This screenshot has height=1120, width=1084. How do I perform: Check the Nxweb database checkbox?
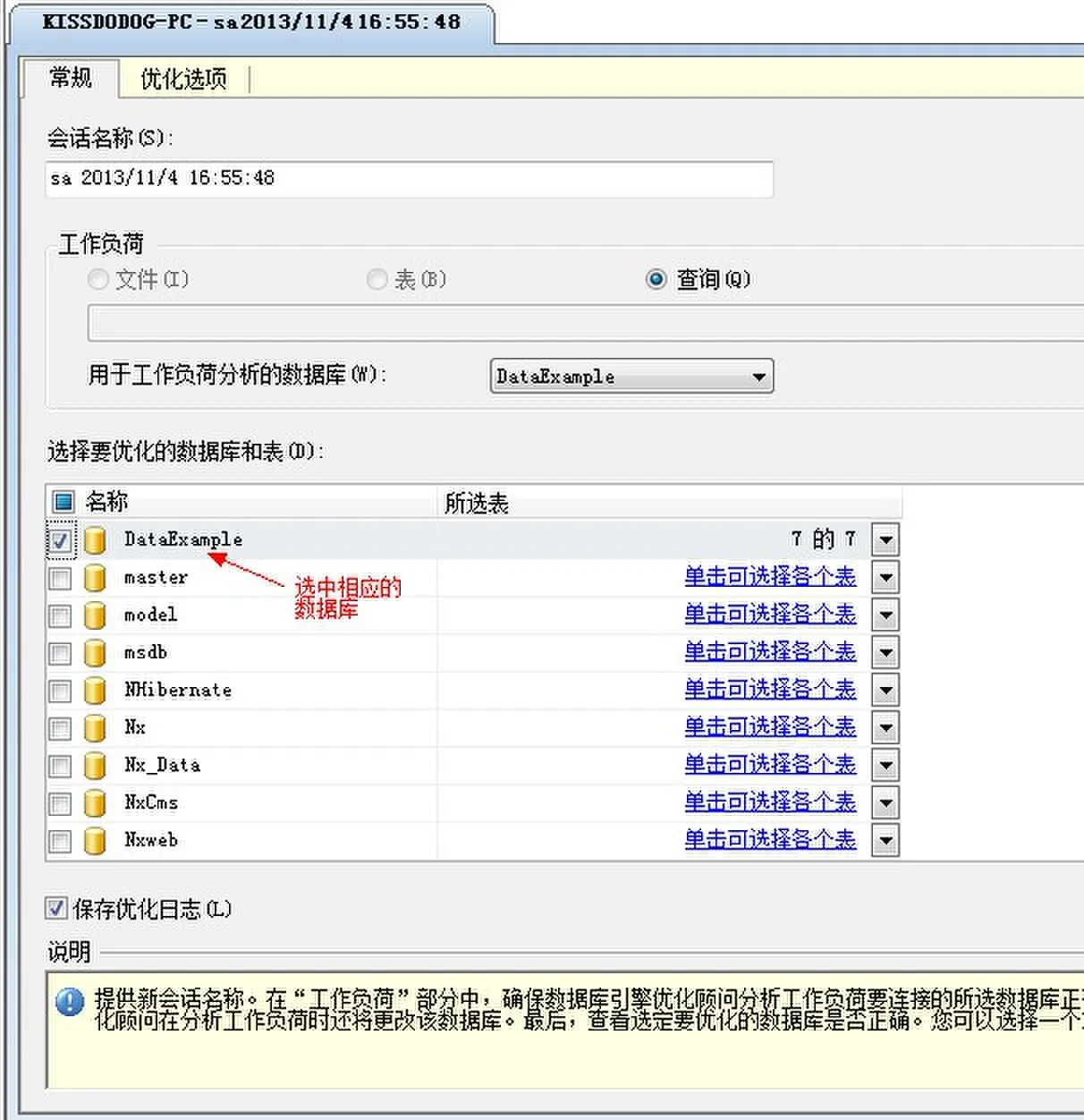[60, 842]
